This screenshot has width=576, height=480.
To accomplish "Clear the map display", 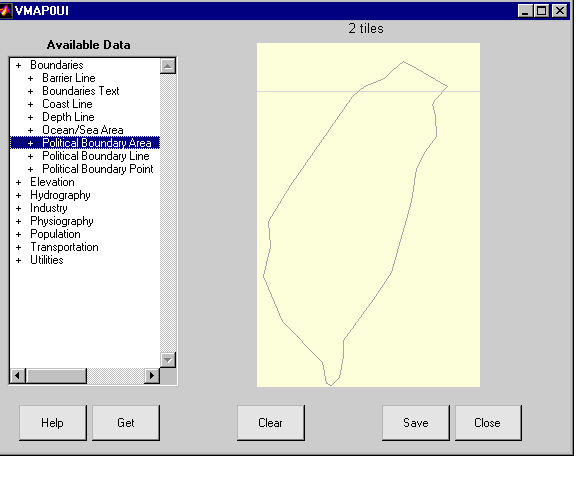I will [271, 423].
